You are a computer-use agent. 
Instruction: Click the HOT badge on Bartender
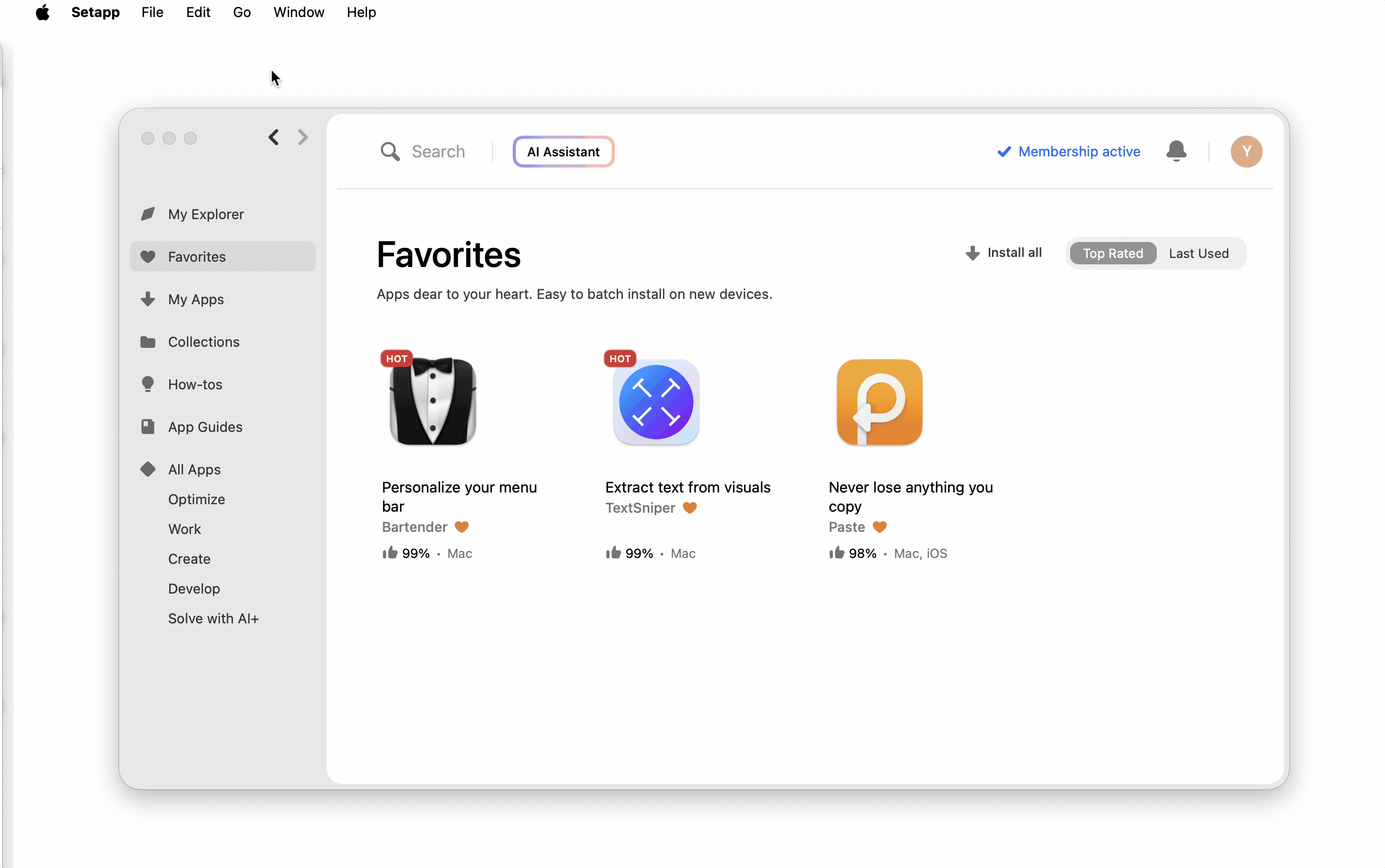(396, 358)
